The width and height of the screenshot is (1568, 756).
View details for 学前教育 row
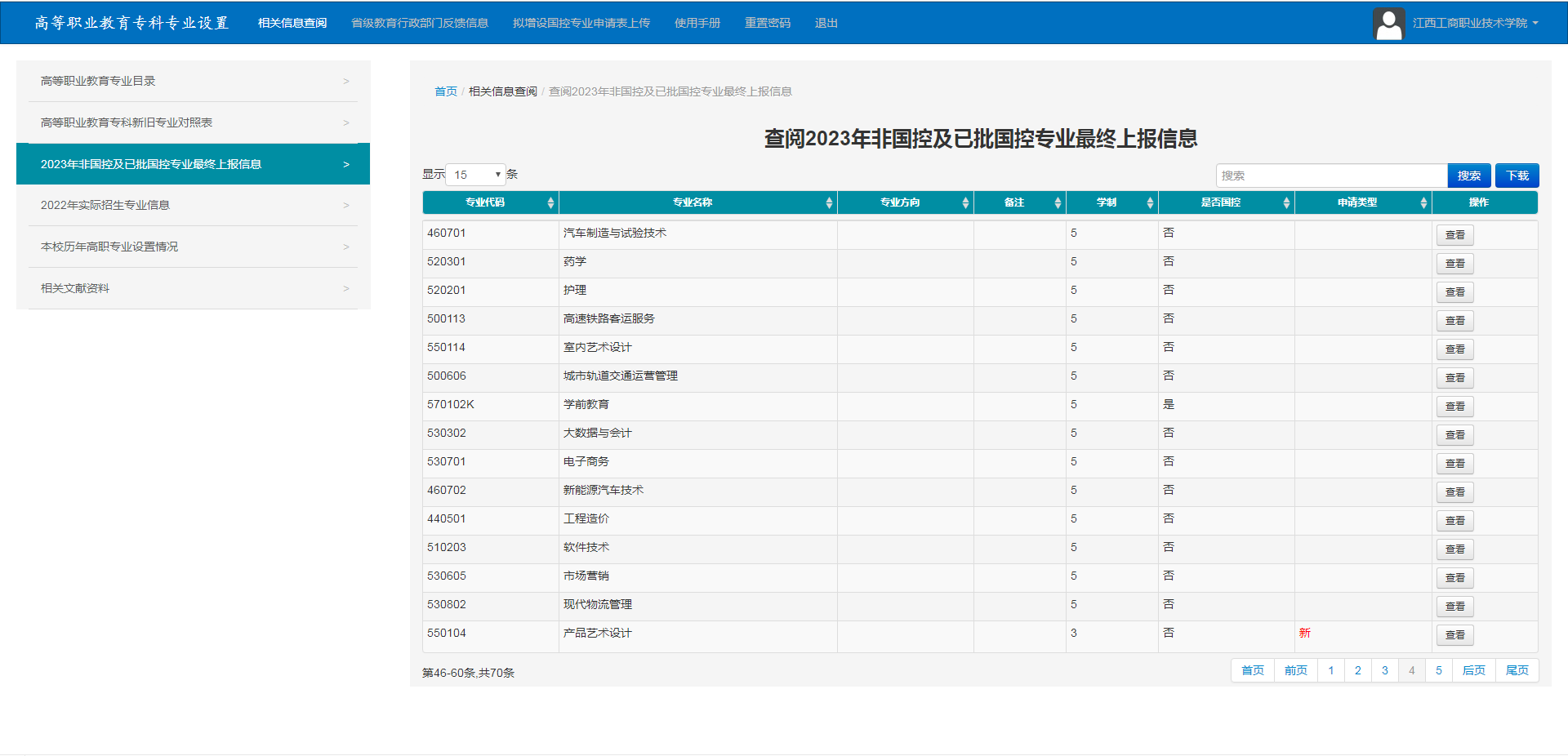[x=1454, y=407]
